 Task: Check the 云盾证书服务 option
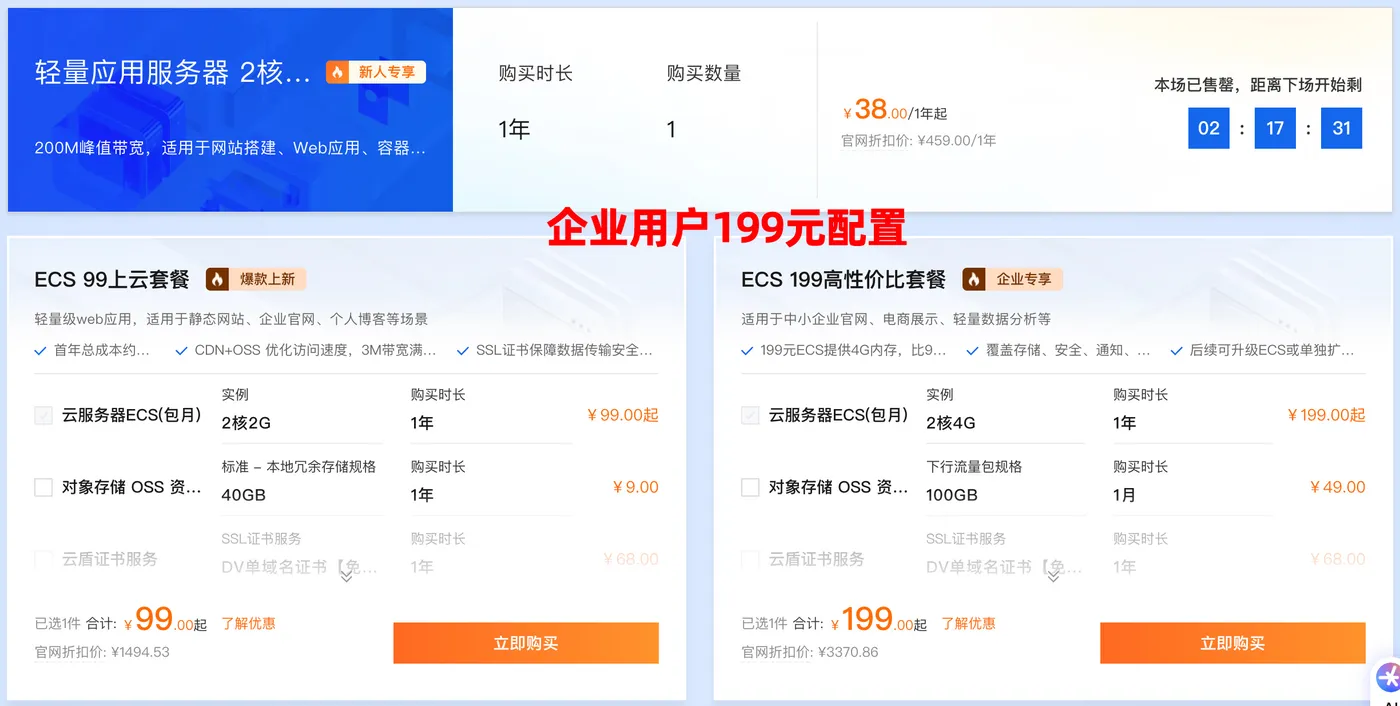42,559
